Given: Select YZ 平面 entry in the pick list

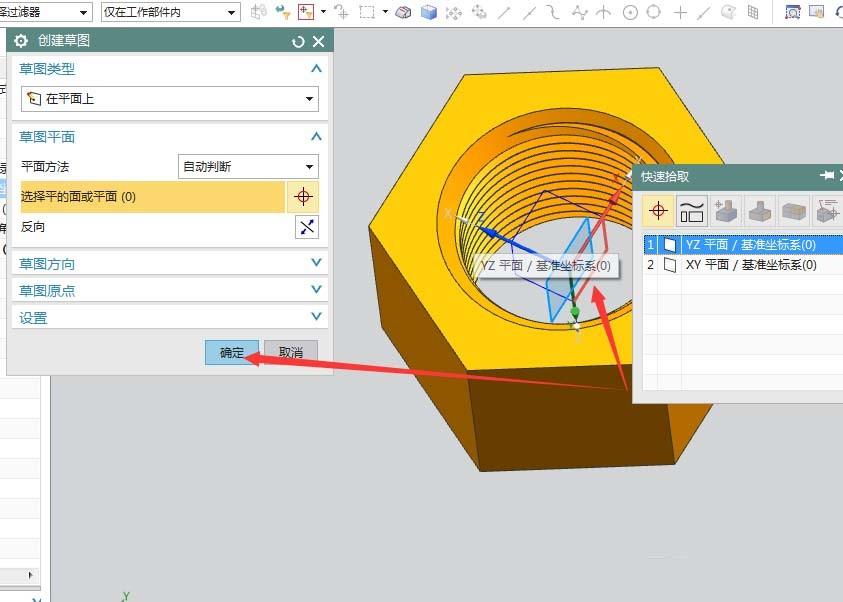Looking at the screenshot, I should [x=750, y=245].
